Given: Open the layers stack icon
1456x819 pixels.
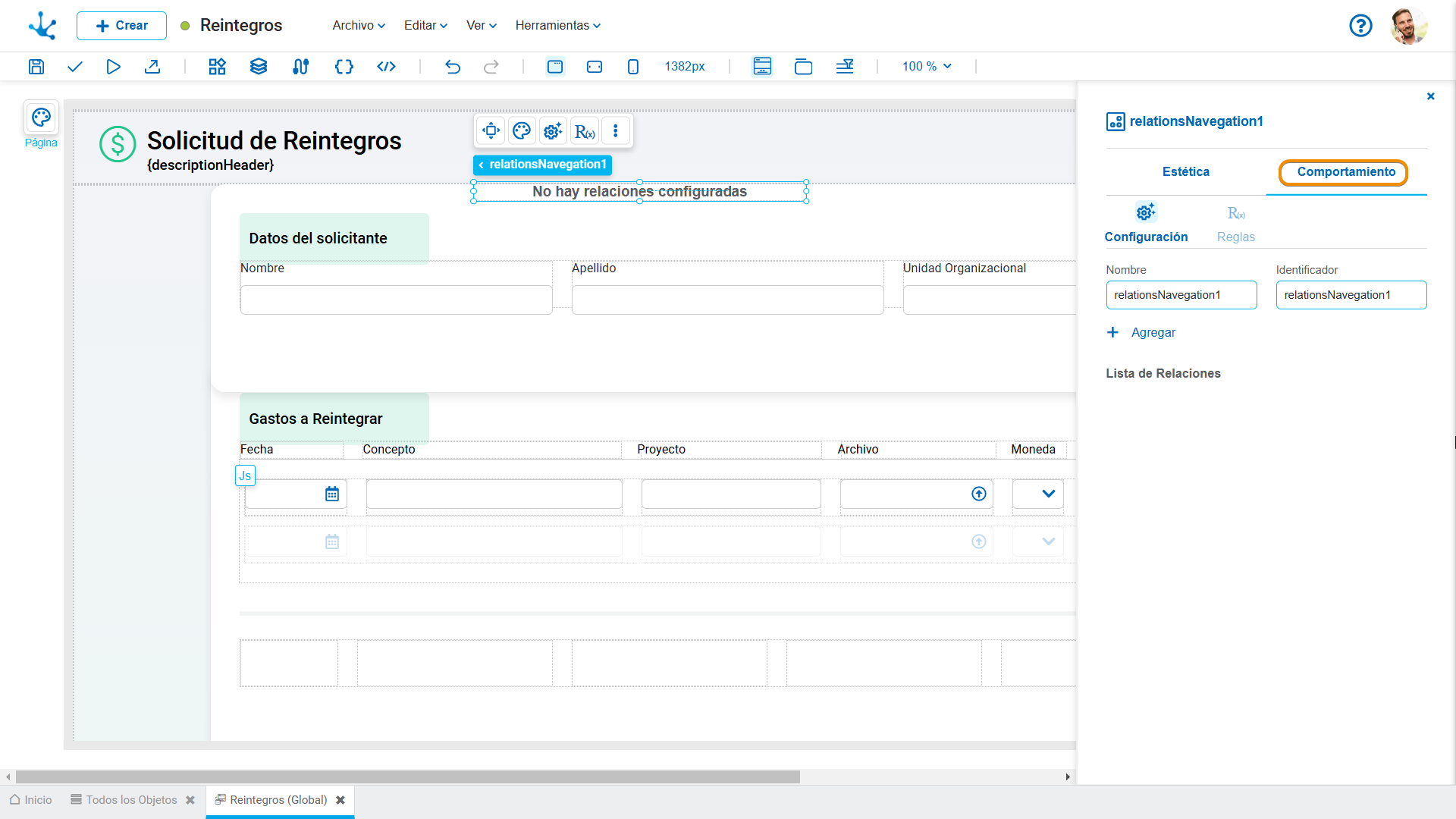Looking at the screenshot, I should tap(259, 67).
